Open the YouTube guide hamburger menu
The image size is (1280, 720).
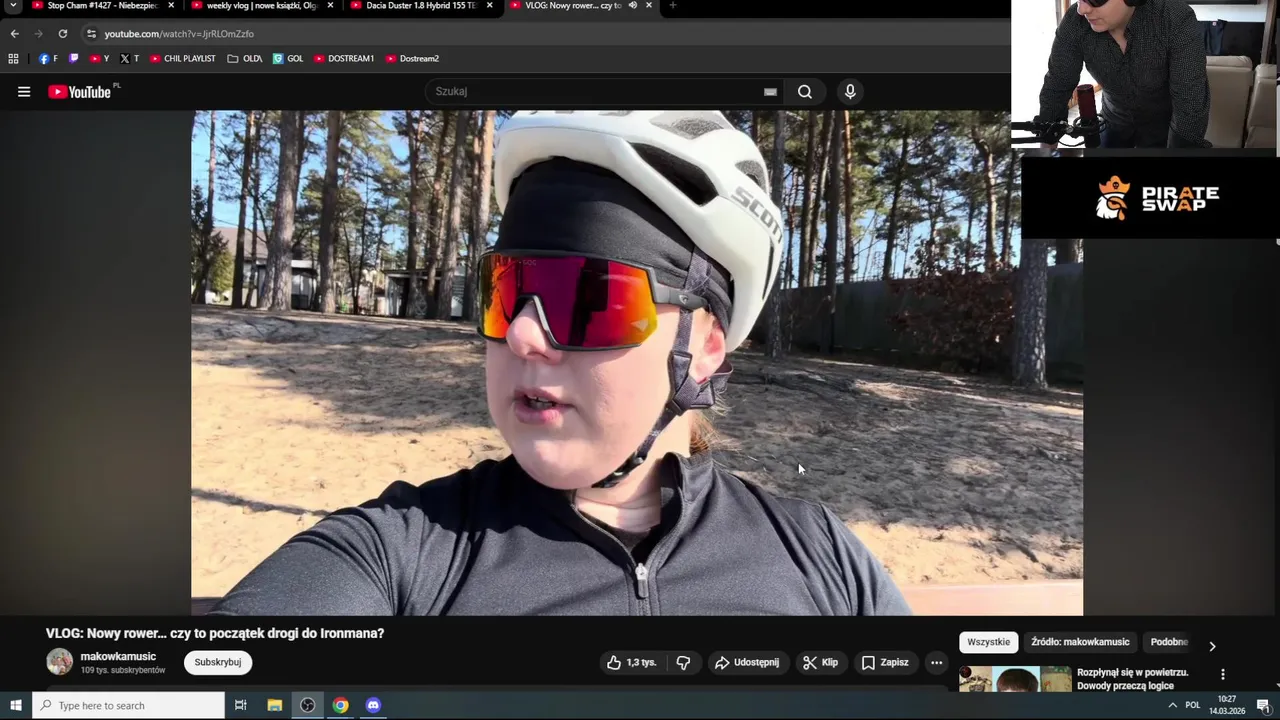click(24, 92)
